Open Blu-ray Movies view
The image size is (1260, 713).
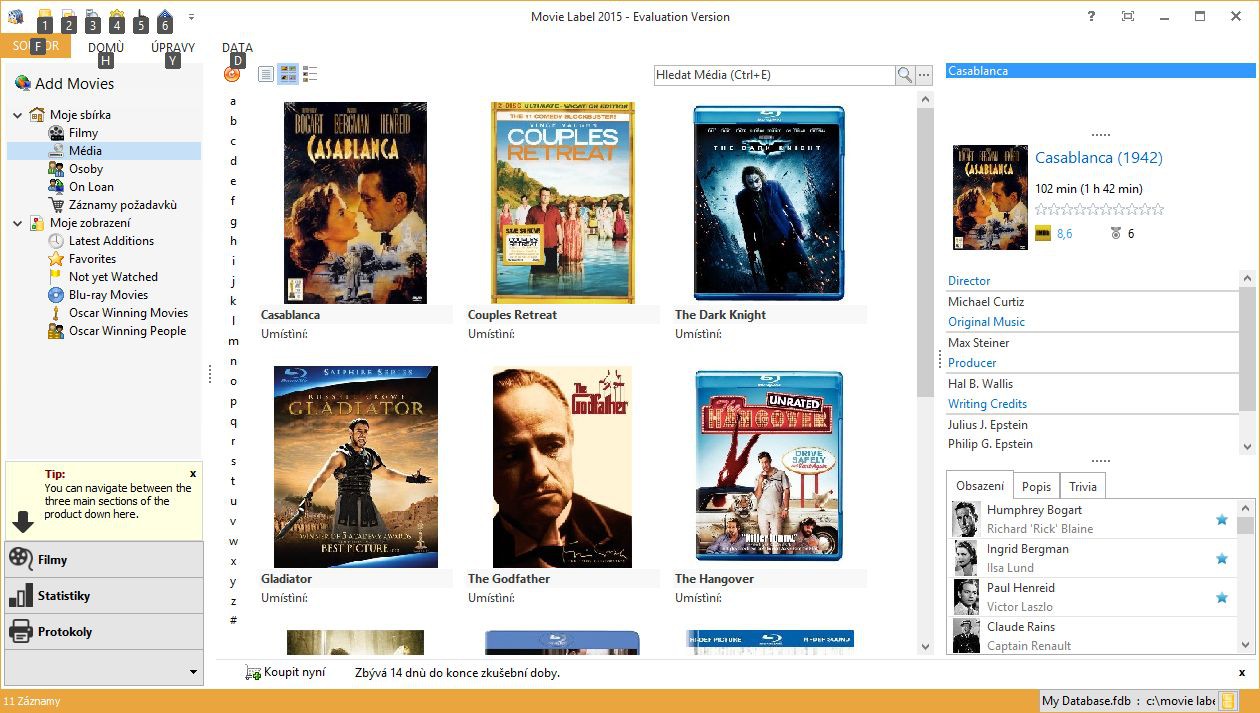(108, 295)
